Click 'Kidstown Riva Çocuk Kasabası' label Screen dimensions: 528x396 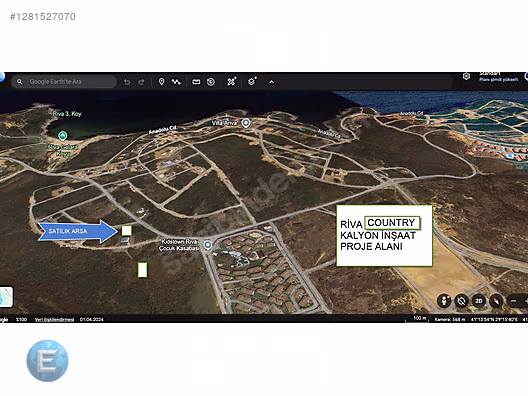[x=179, y=245]
